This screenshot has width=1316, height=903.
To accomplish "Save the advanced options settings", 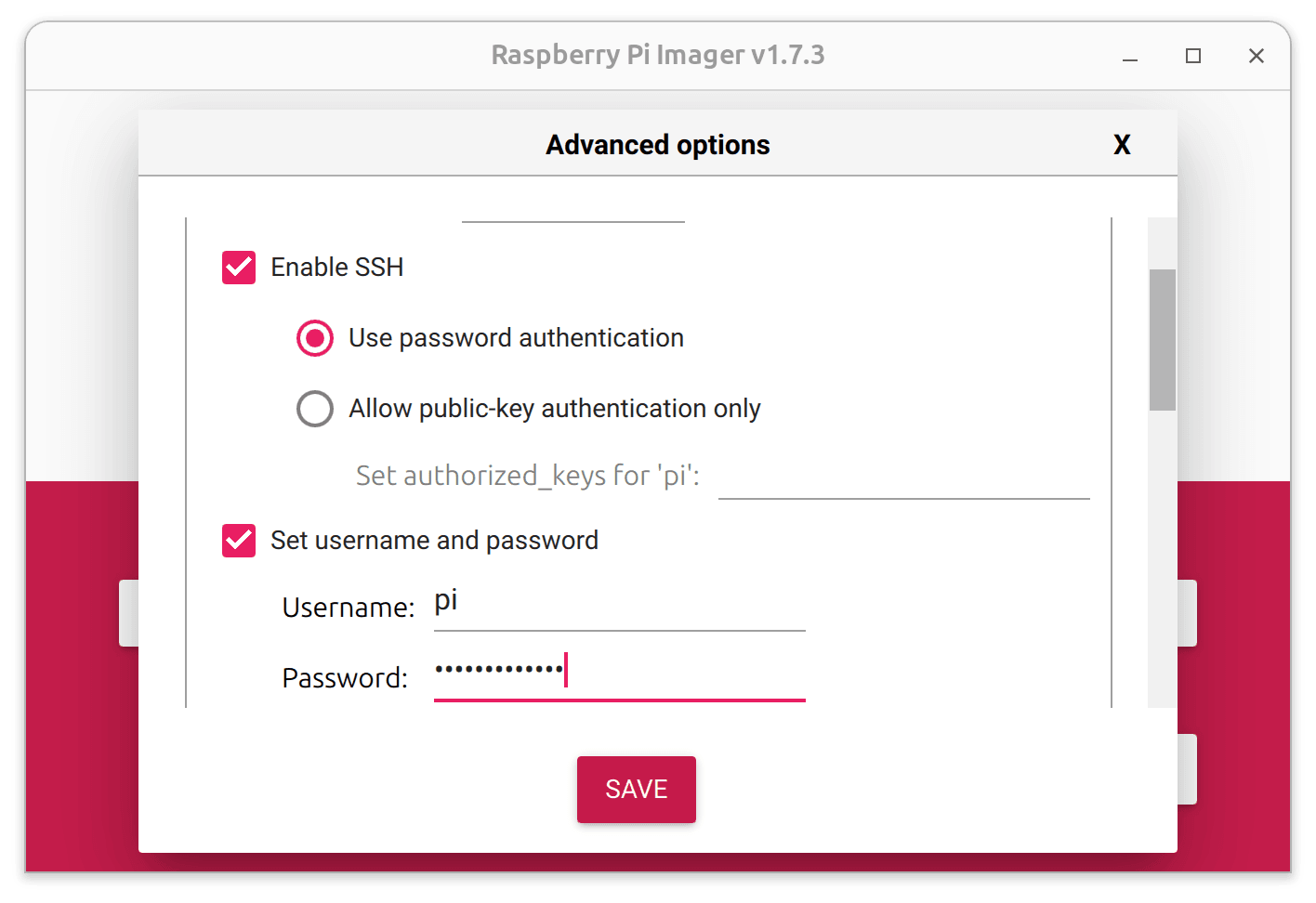I will [636, 789].
